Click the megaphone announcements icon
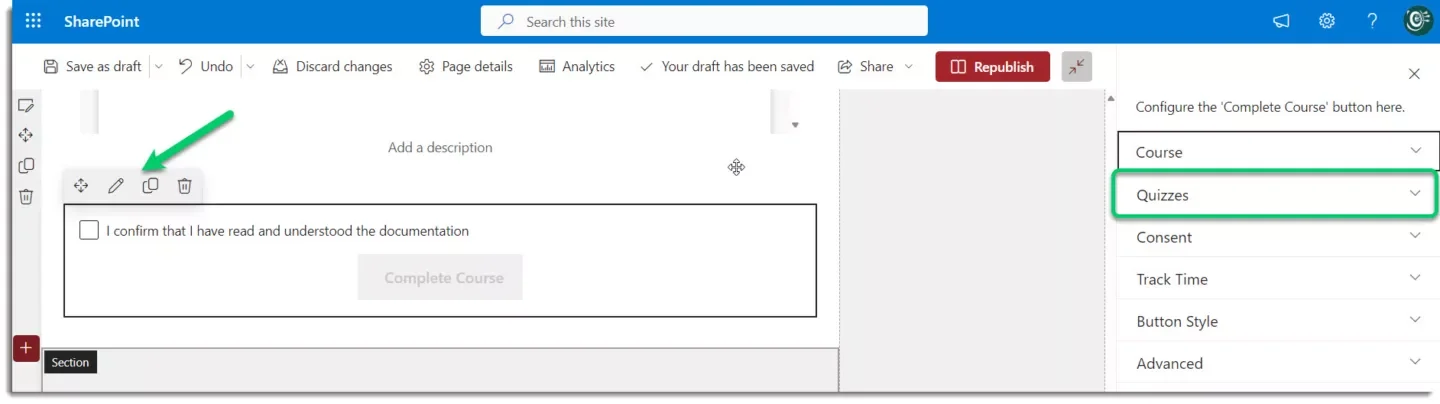This screenshot has width=1440, height=404. [x=1281, y=21]
